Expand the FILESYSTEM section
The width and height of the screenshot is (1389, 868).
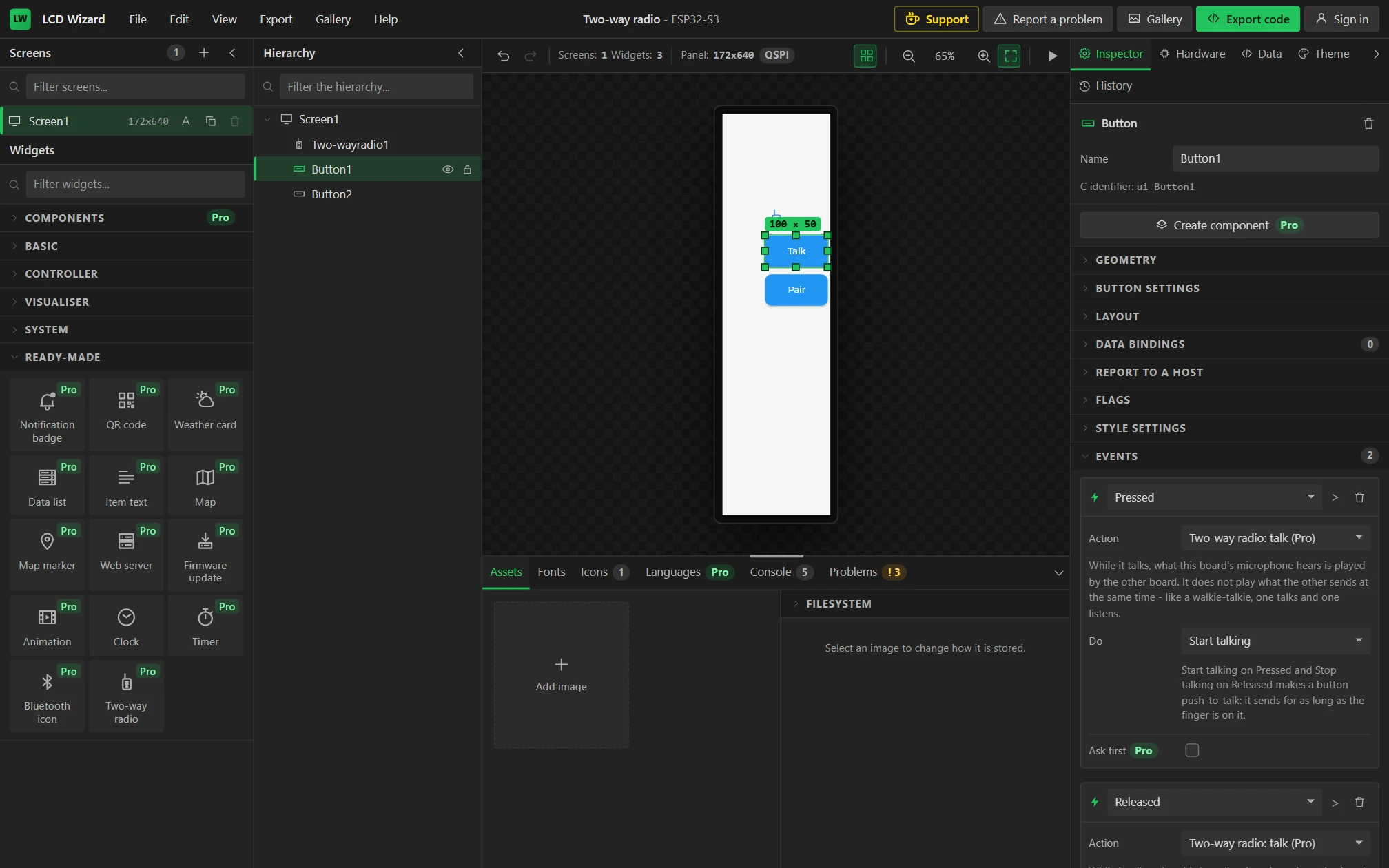coord(925,603)
